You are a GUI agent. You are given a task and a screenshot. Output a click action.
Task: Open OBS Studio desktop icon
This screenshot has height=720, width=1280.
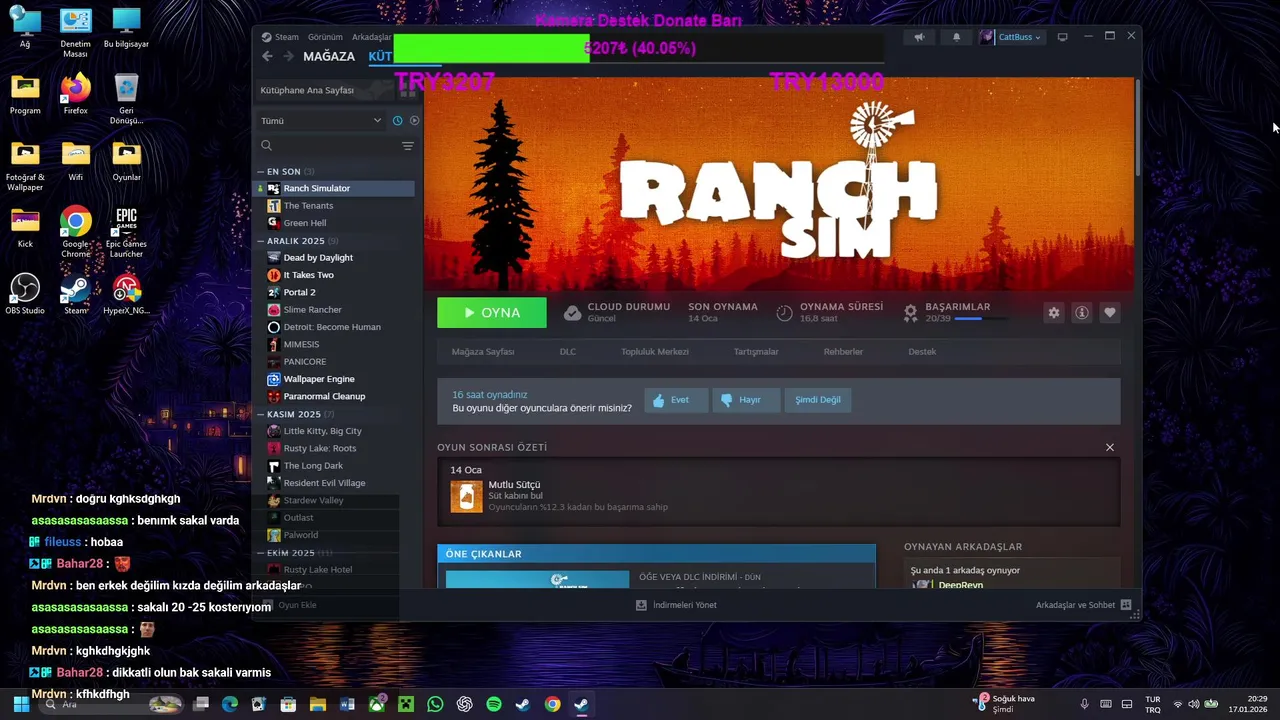(x=25, y=294)
